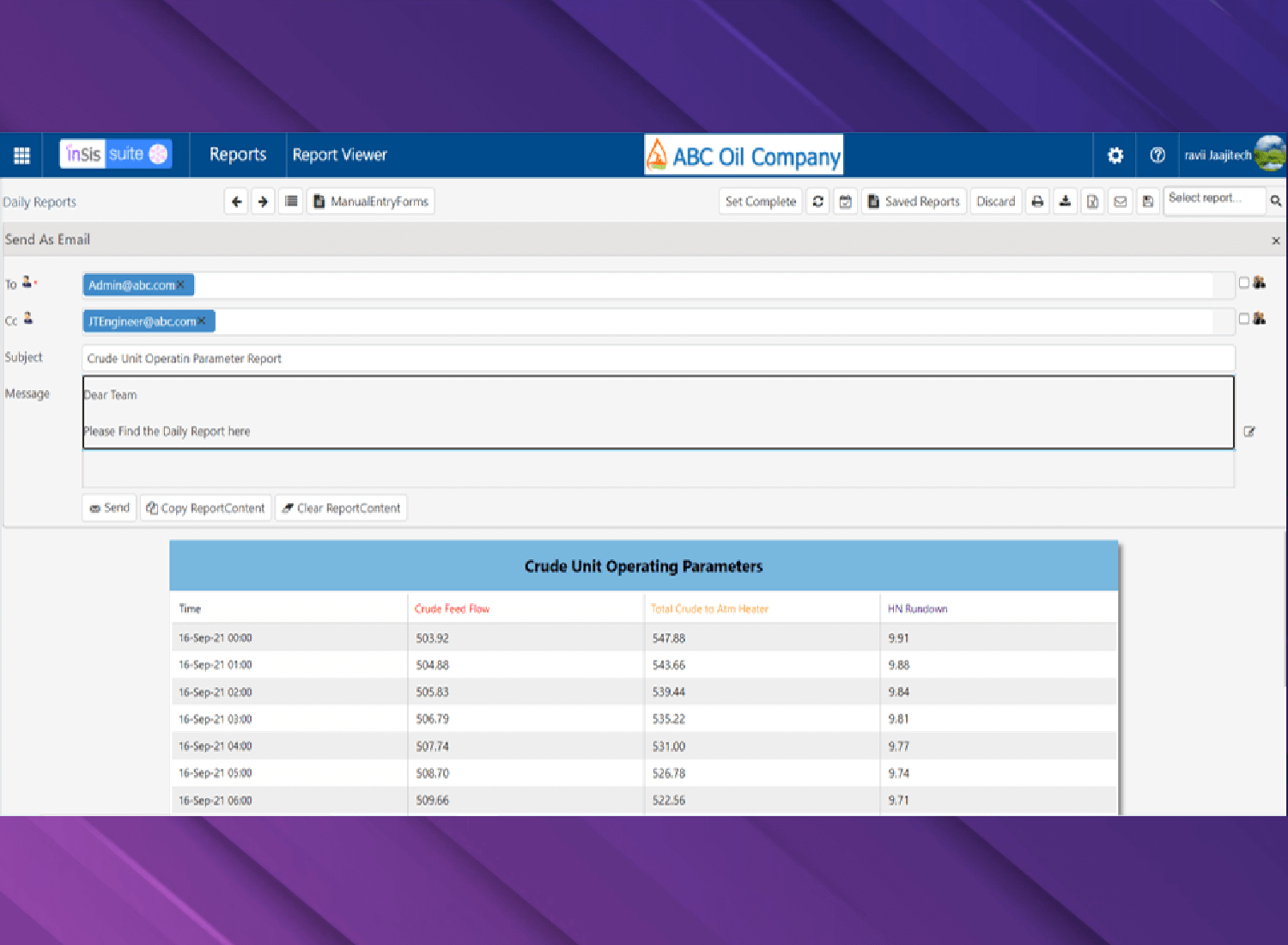The image size is (1288, 945).
Task: Open settings gear icon
Action: tap(1115, 155)
